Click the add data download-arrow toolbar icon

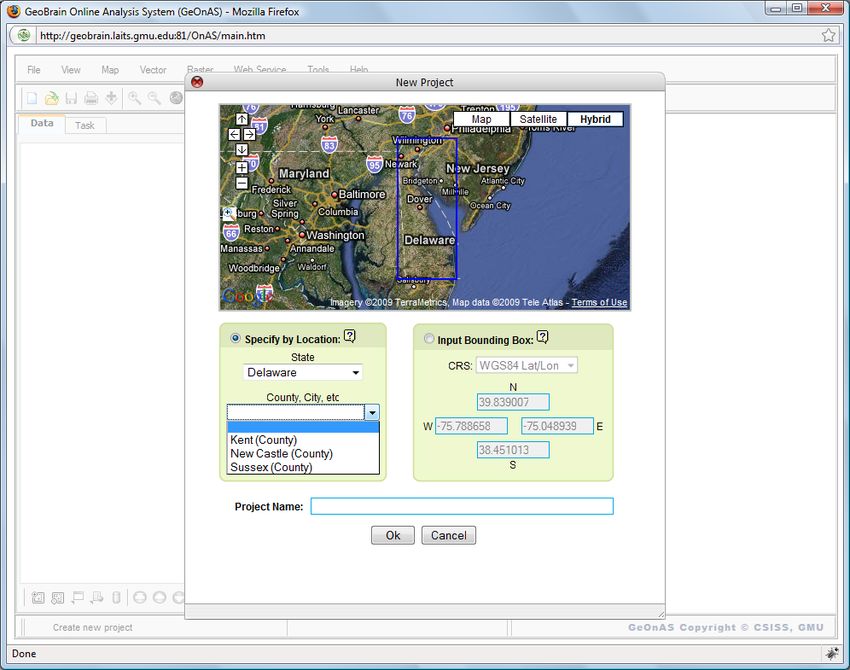pyautogui.click(x=111, y=98)
